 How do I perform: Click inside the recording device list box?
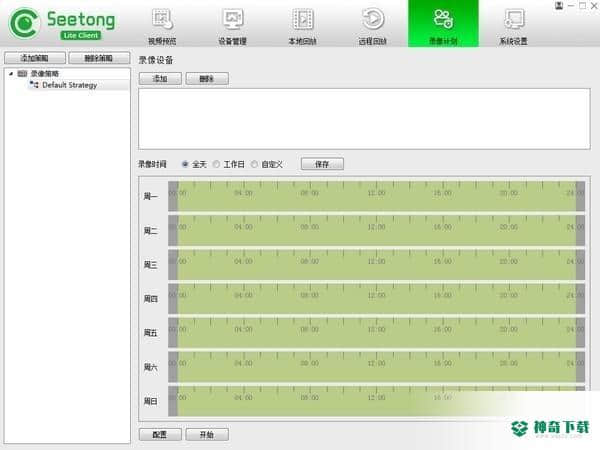point(364,119)
